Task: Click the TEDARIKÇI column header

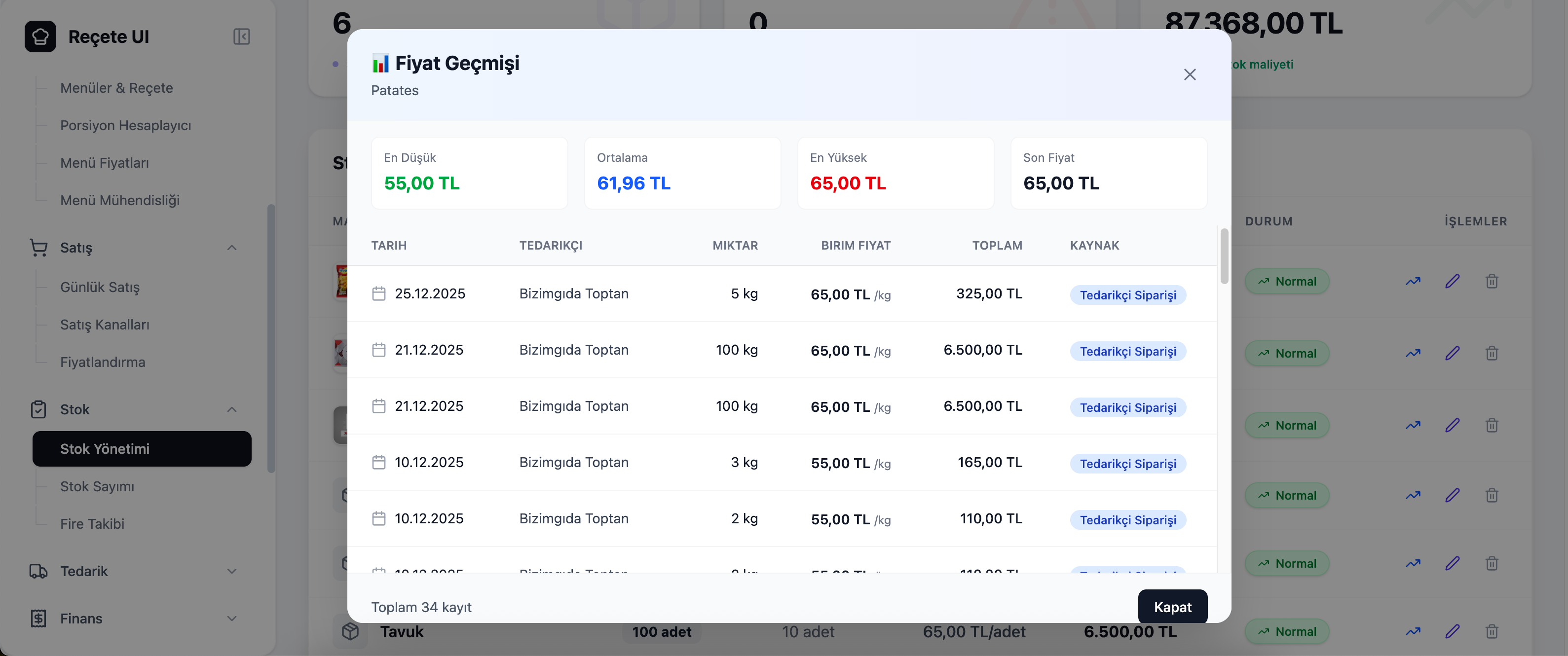Action: [x=551, y=245]
